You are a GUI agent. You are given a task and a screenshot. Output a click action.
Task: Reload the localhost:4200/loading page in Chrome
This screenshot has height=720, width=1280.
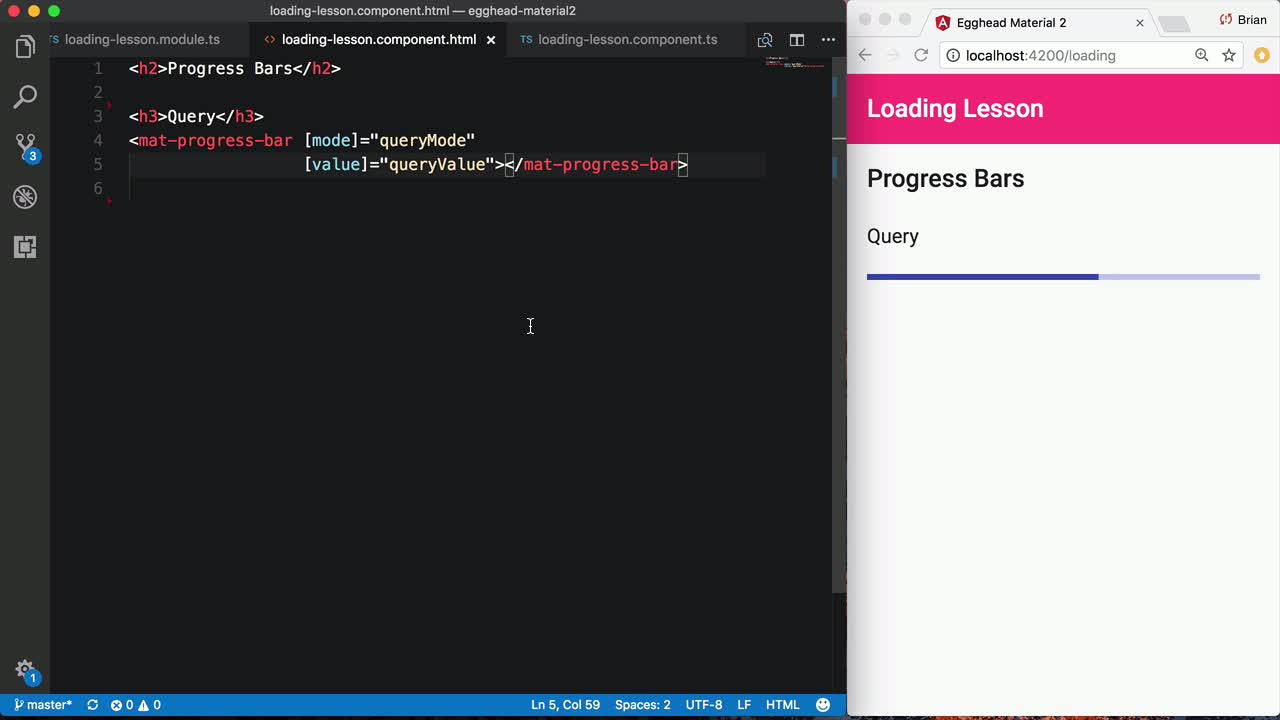tap(921, 55)
